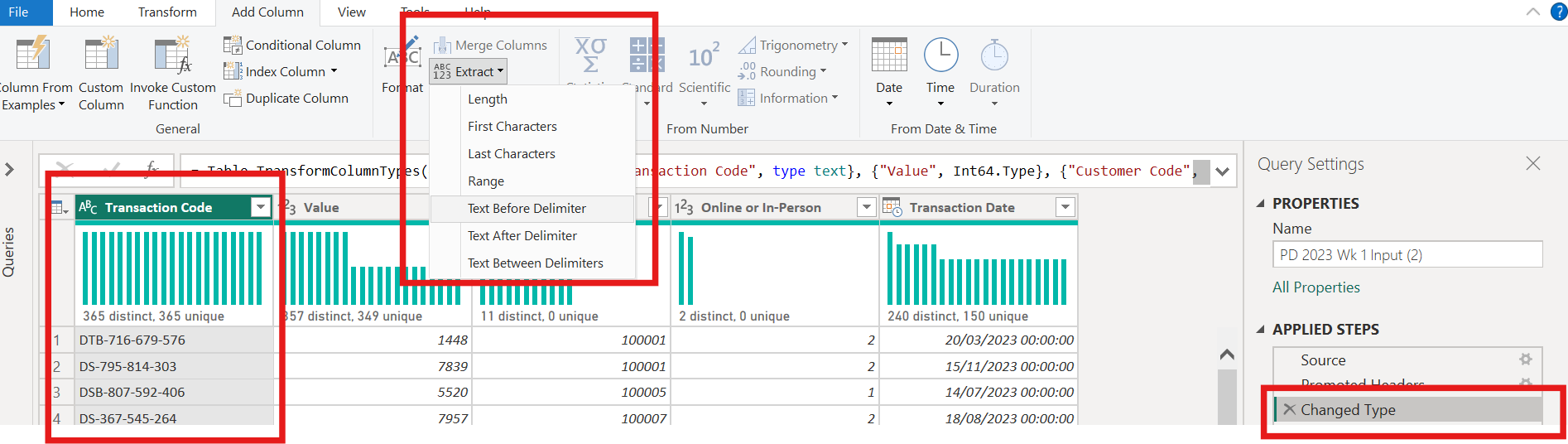Click Duplicate Column button
Viewport: 1568px width, 444px height.
[x=286, y=98]
